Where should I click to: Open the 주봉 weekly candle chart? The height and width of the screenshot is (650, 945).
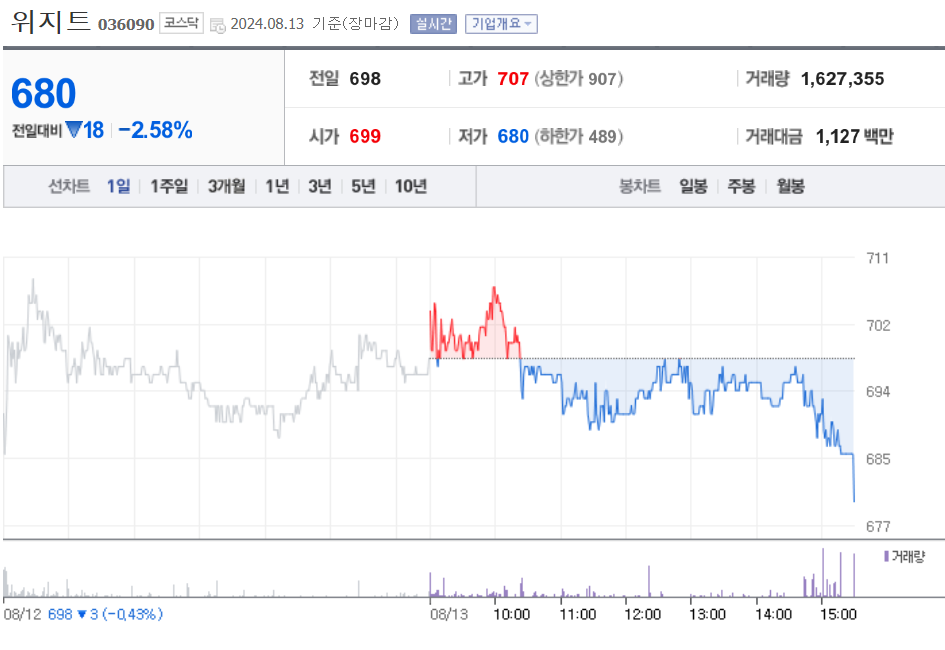tap(741, 186)
